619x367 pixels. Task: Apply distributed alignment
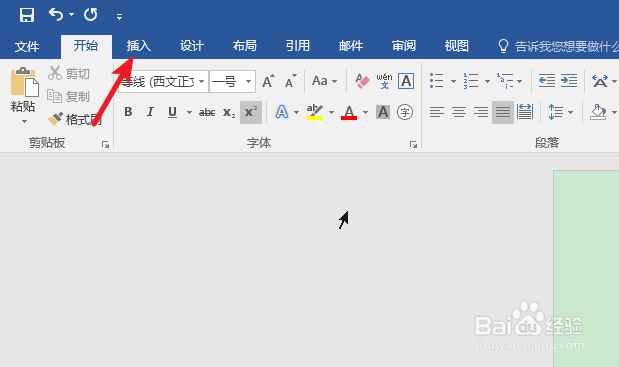pyautogui.click(x=525, y=112)
